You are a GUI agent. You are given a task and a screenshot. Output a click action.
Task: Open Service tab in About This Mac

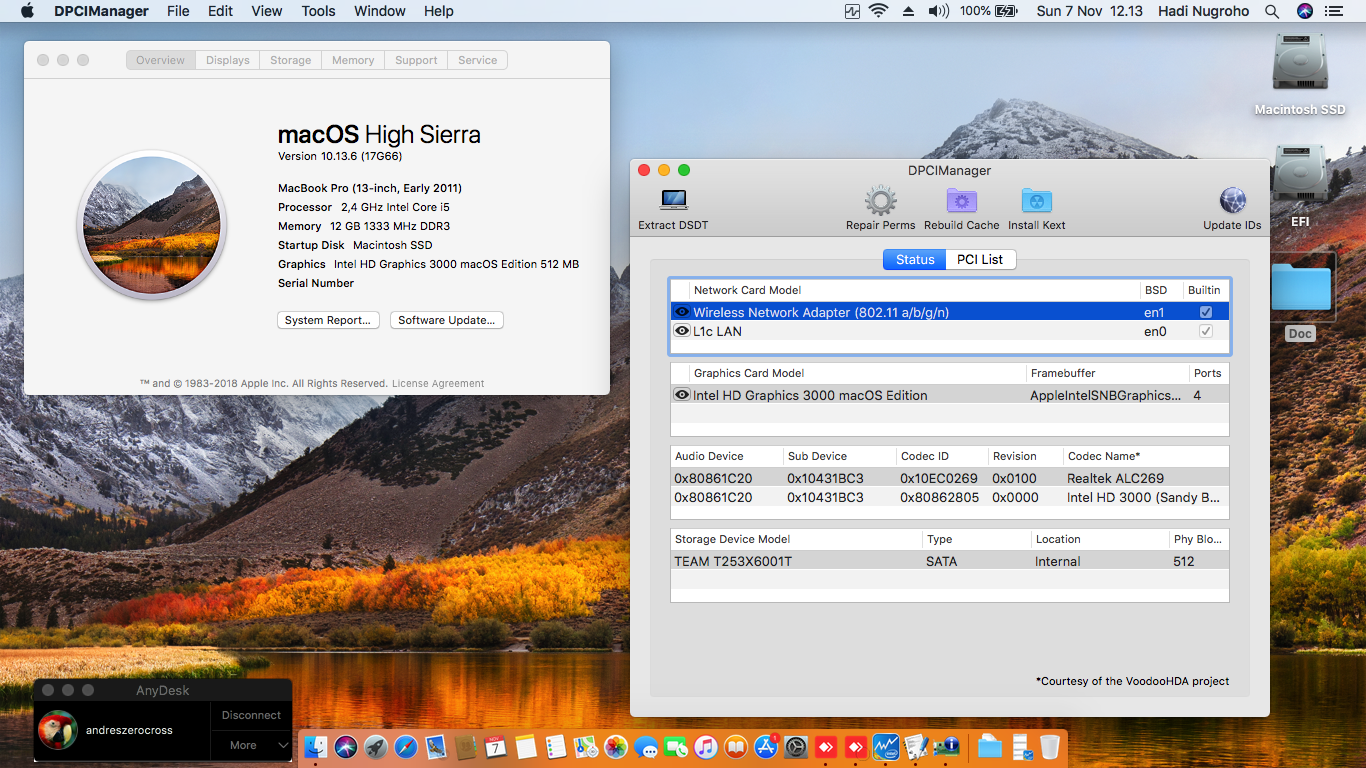click(x=478, y=60)
